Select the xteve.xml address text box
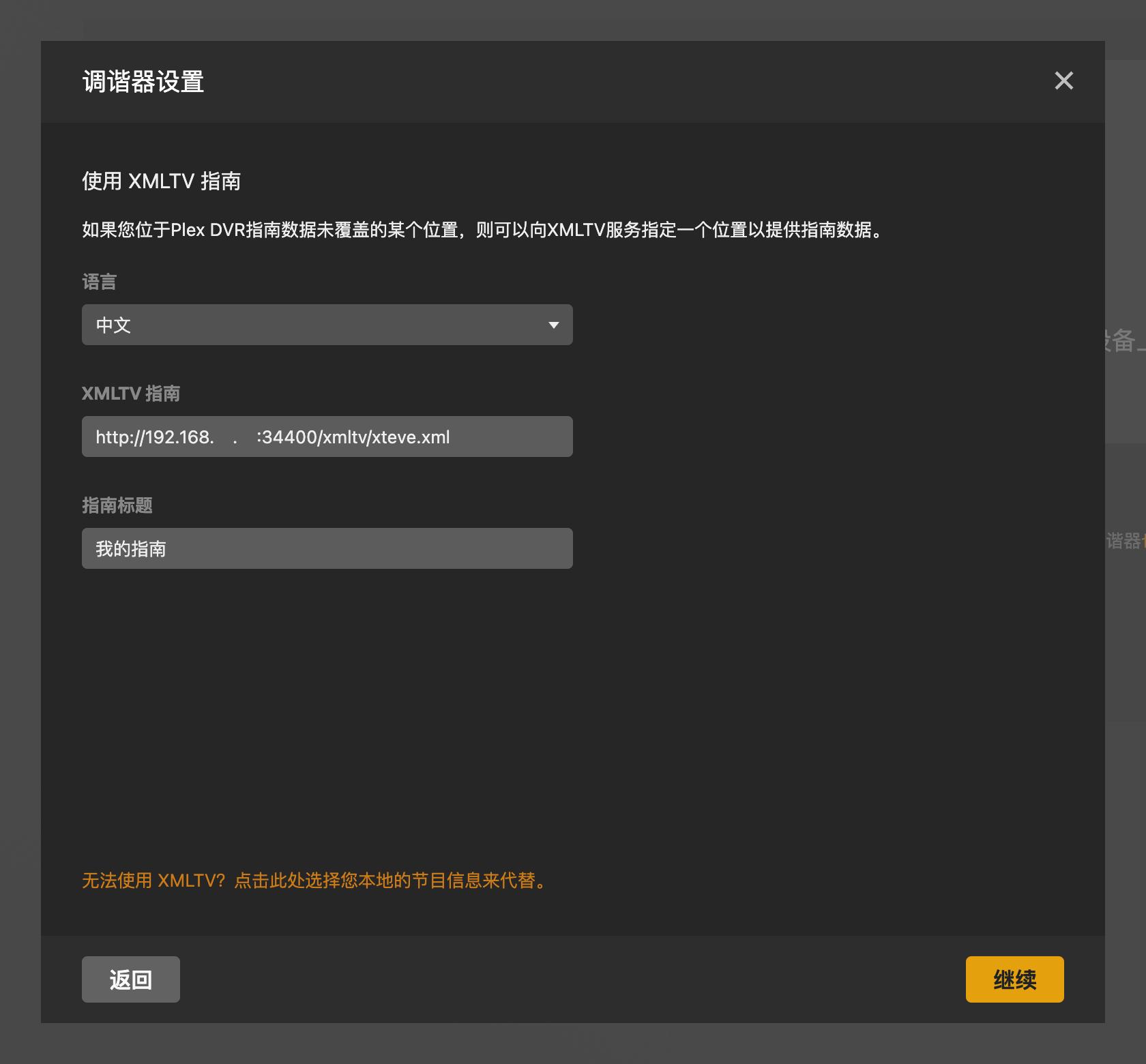The width and height of the screenshot is (1146, 1064). point(327,437)
